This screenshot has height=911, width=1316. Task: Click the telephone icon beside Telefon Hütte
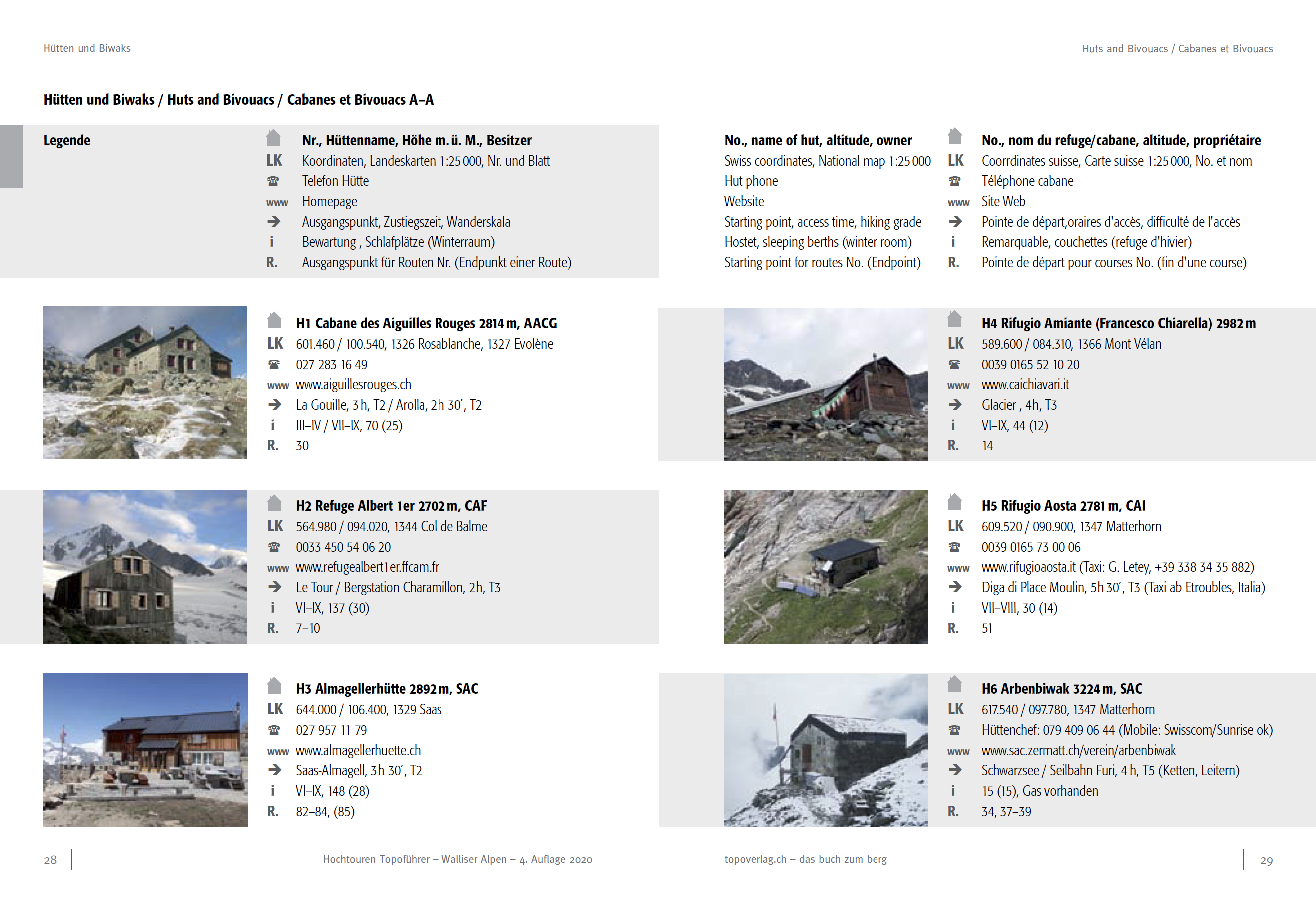(273, 181)
